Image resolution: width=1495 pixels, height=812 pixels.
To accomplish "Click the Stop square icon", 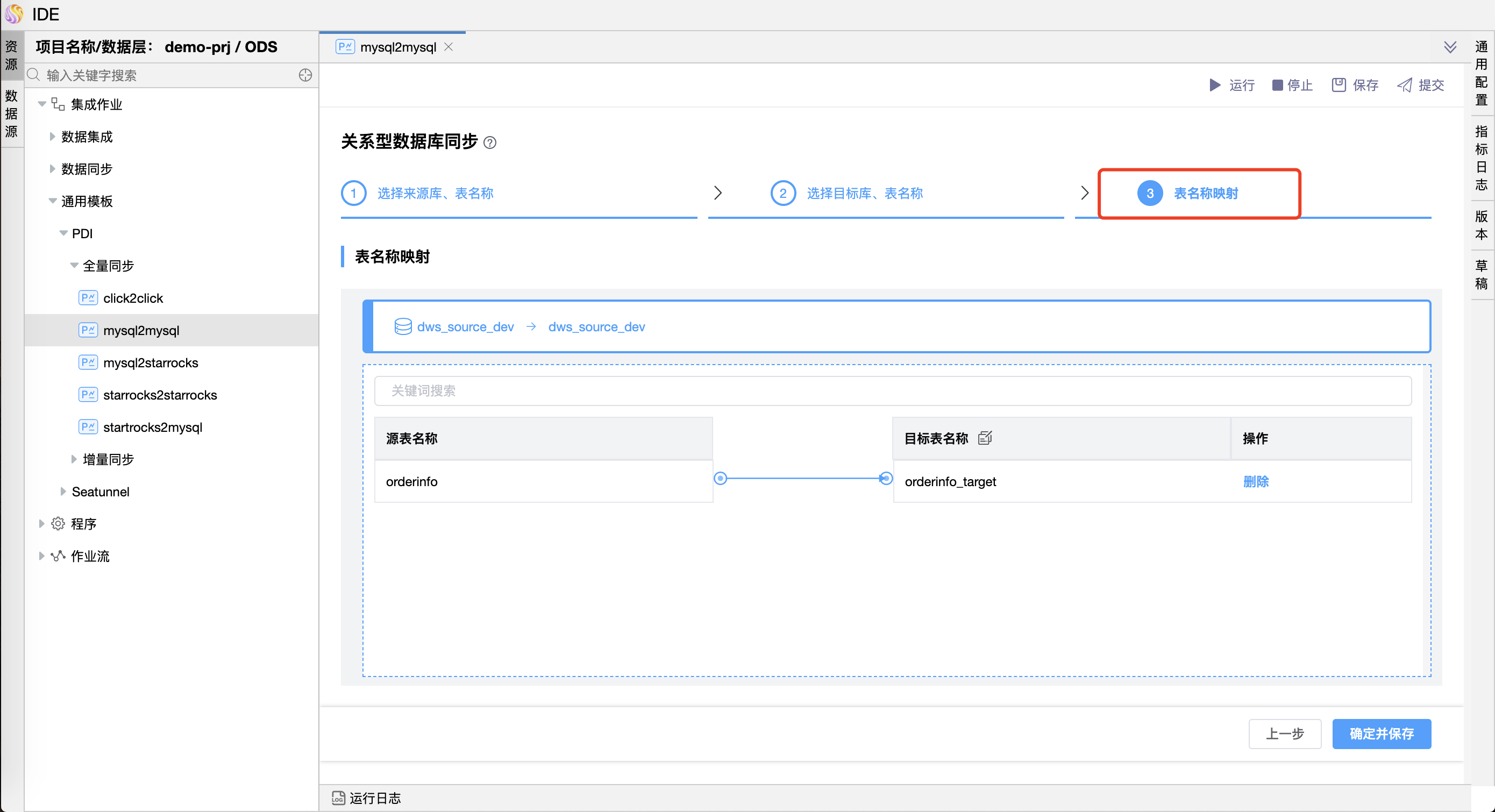I will coord(1277,86).
